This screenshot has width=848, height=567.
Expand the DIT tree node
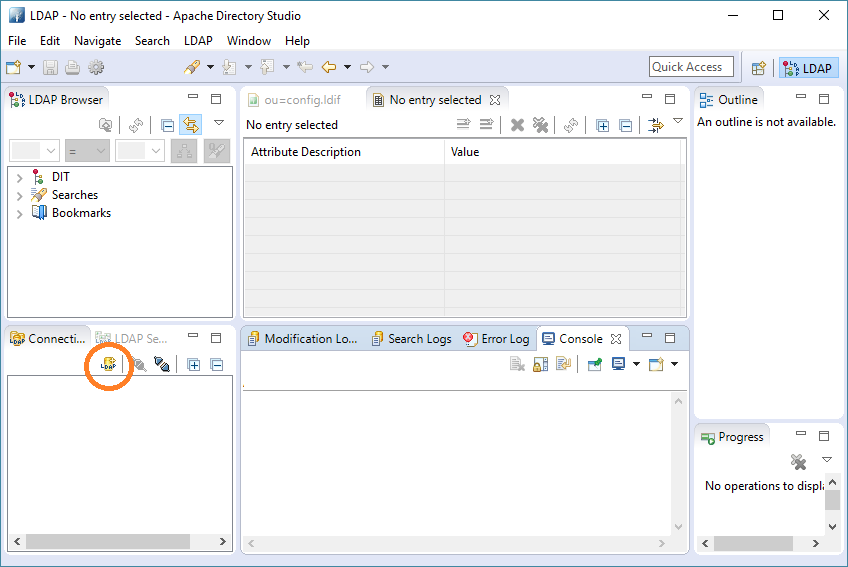(19, 177)
